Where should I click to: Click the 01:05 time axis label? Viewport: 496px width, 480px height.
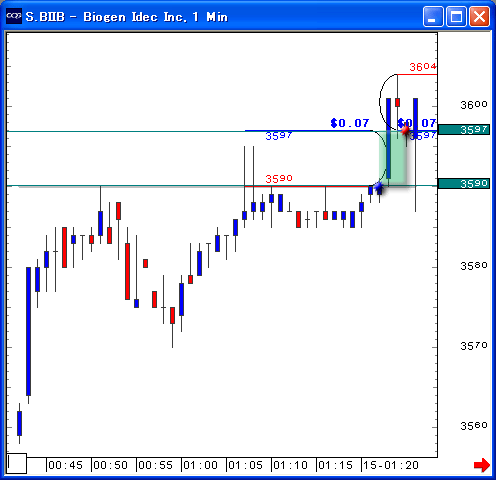click(246, 465)
